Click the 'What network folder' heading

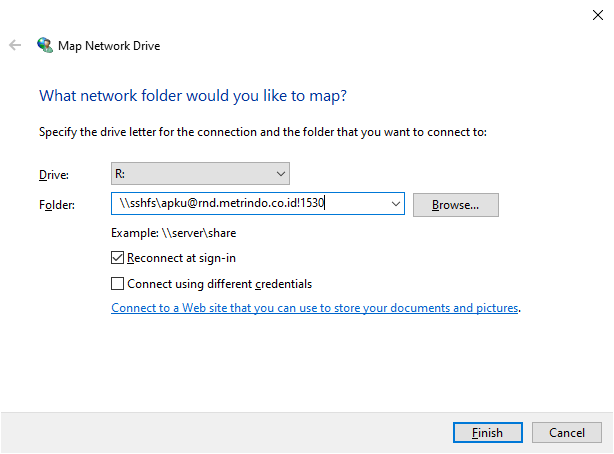coord(193,96)
